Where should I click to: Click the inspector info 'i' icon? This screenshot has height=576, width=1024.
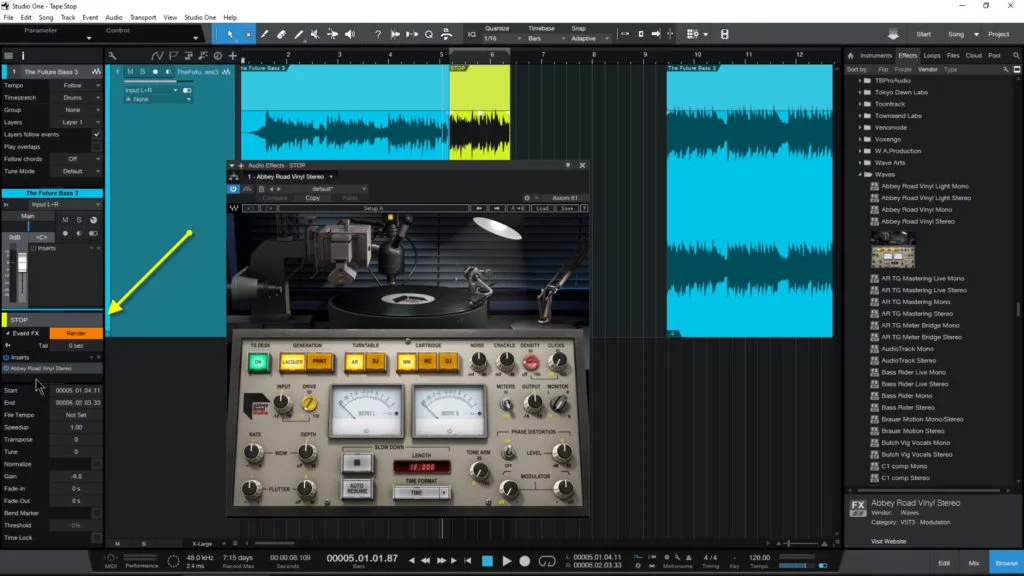tap(23, 56)
